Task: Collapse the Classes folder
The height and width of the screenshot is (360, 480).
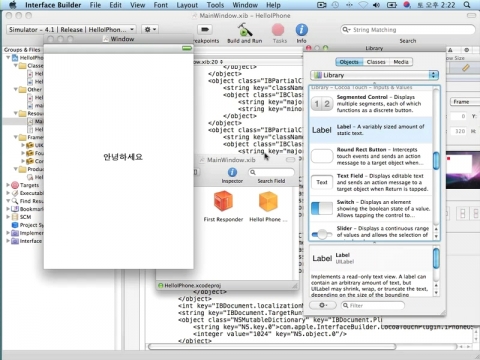Action: point(16,65)
